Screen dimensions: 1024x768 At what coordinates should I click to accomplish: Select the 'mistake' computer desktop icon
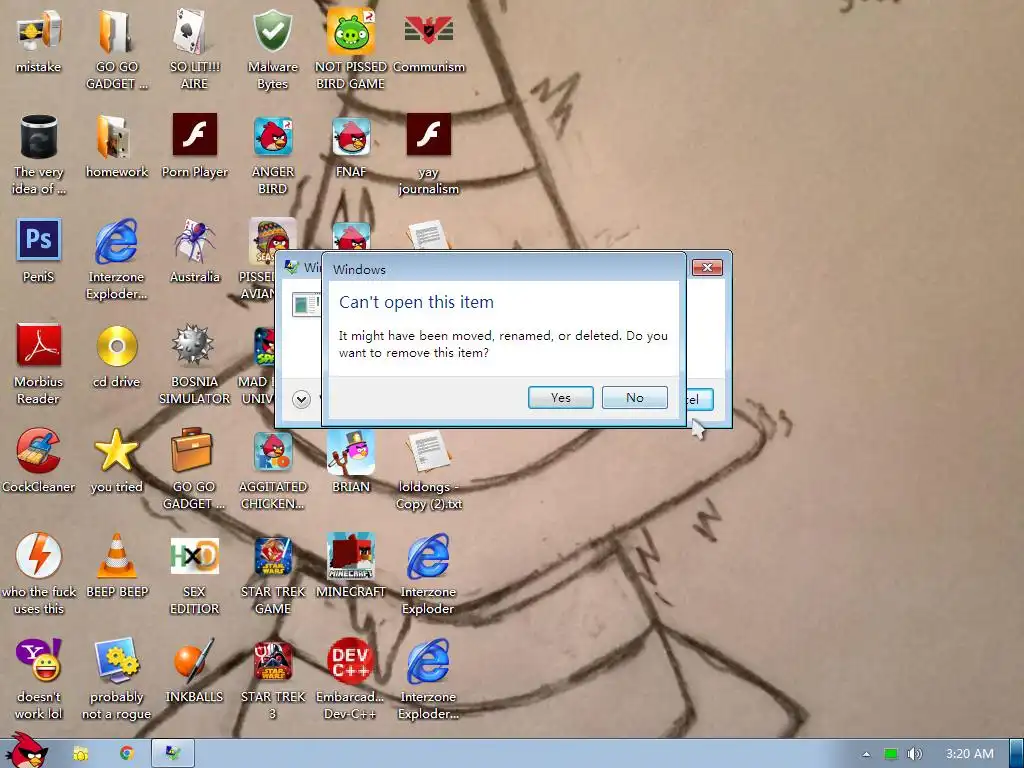pos(39,42)
